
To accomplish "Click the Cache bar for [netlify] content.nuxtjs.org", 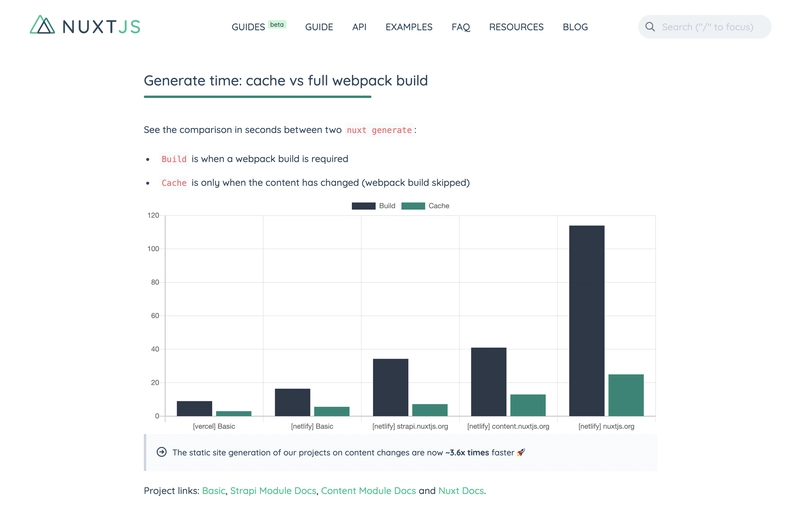I will coord(528,405).
